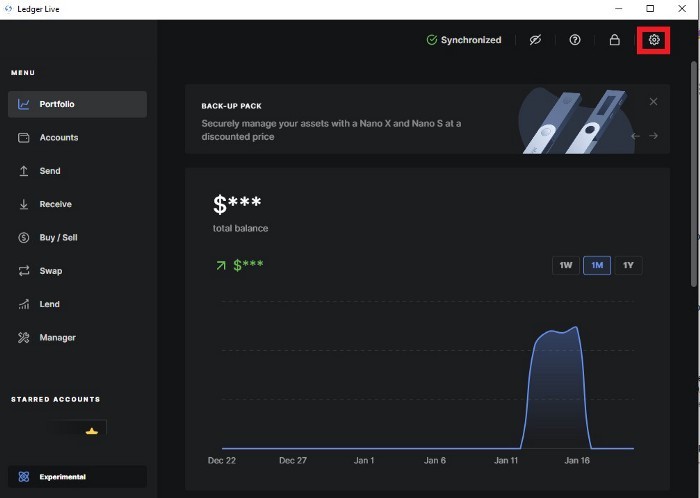Screen dimensions: 700x498
Task: Select the 1M chart range
Action: 597,266
